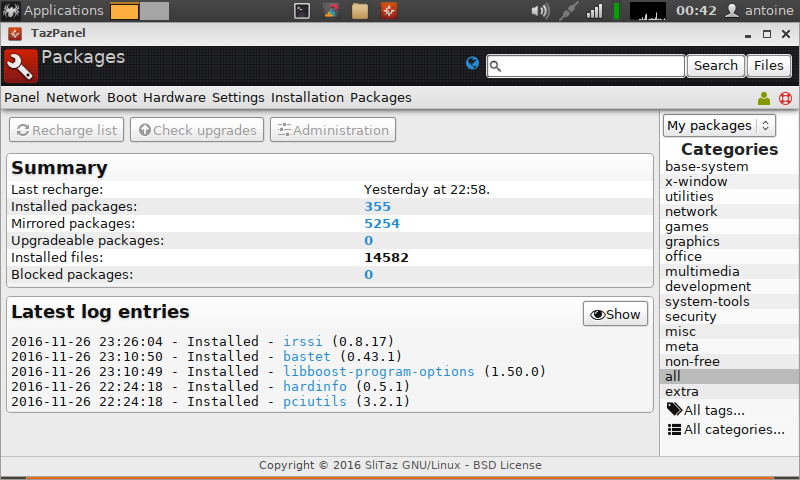
Task: Click the upgradeable packages count 0
Action: pyautogui.click(x=368, y=240)
